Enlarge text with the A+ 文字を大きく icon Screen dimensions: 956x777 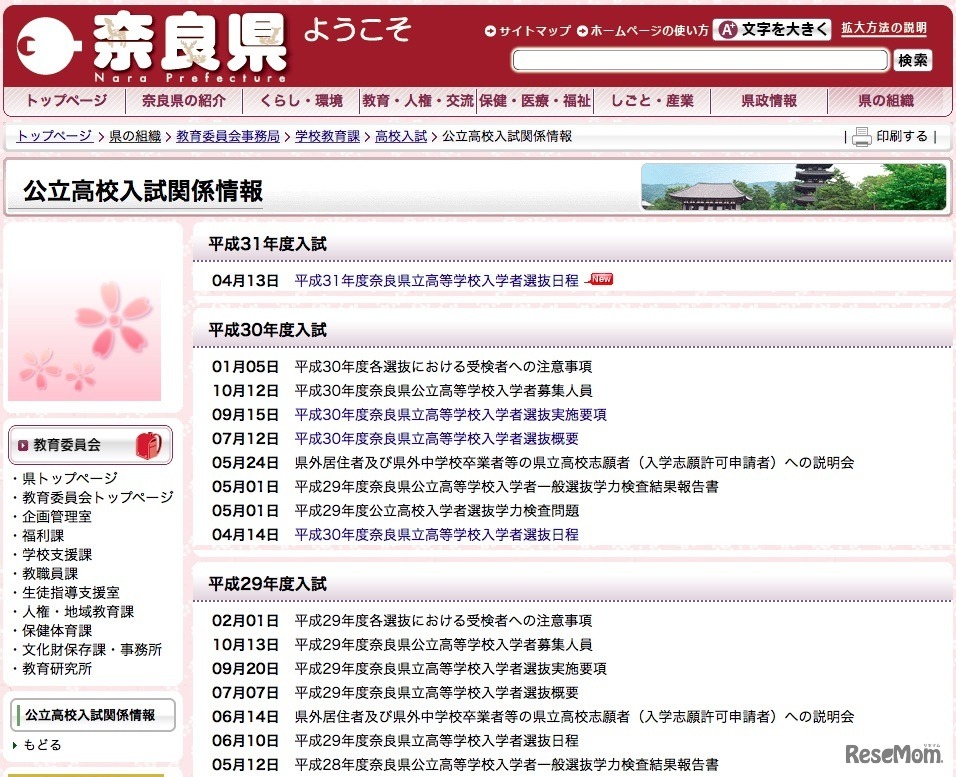tap(727, 30)
